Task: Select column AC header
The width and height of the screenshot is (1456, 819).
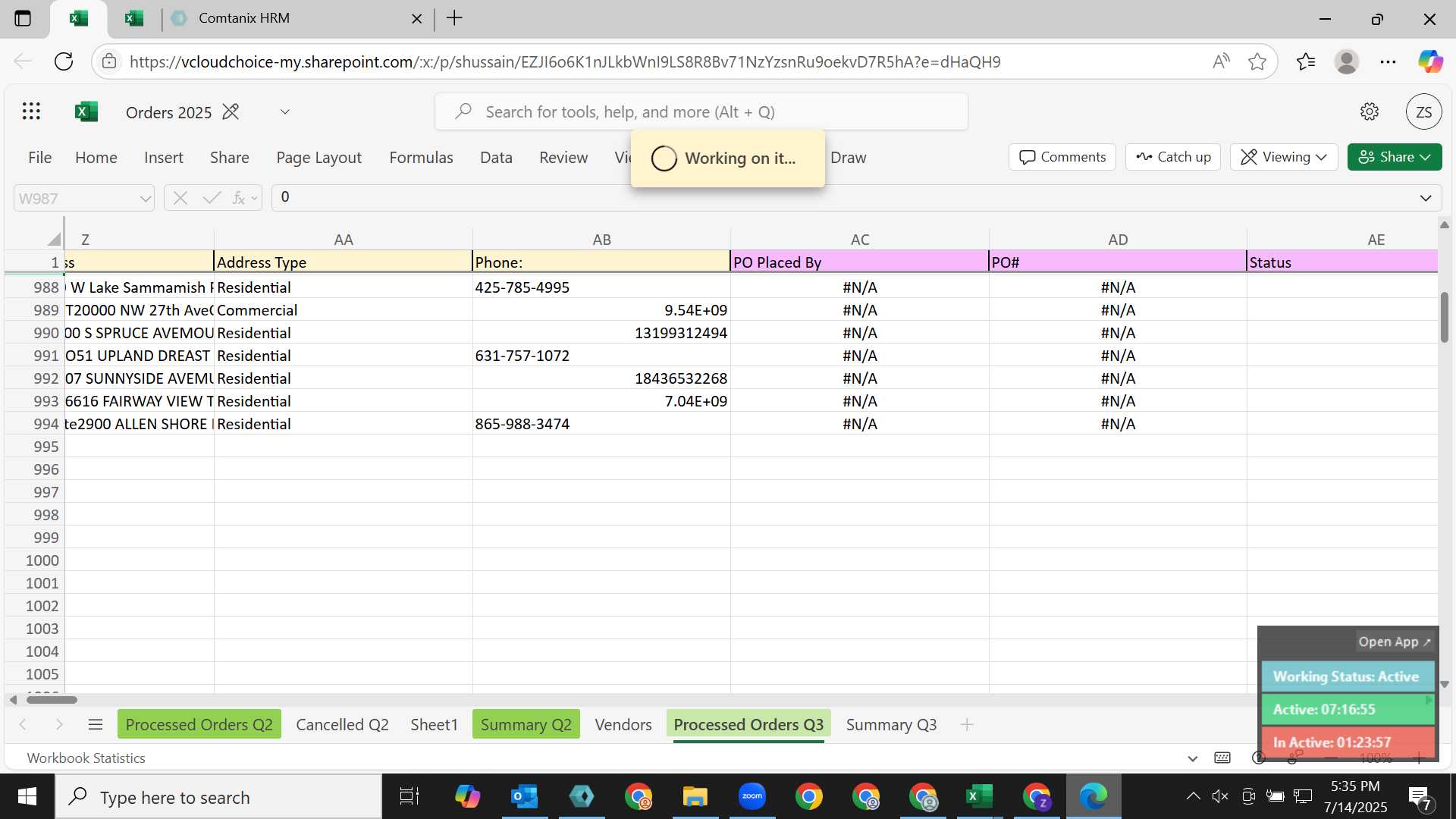Action: pyautogui.click(x=859, y=239)
